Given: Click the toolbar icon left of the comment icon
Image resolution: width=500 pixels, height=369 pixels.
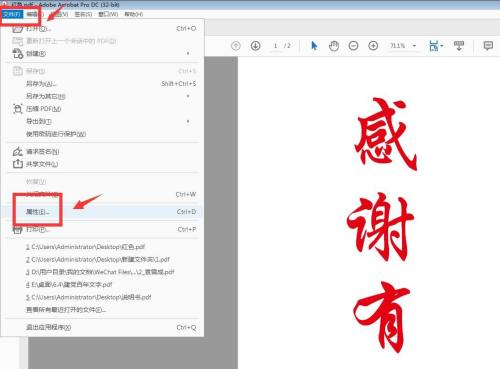Looking at the screenshot, I should (x=459, y=46).
